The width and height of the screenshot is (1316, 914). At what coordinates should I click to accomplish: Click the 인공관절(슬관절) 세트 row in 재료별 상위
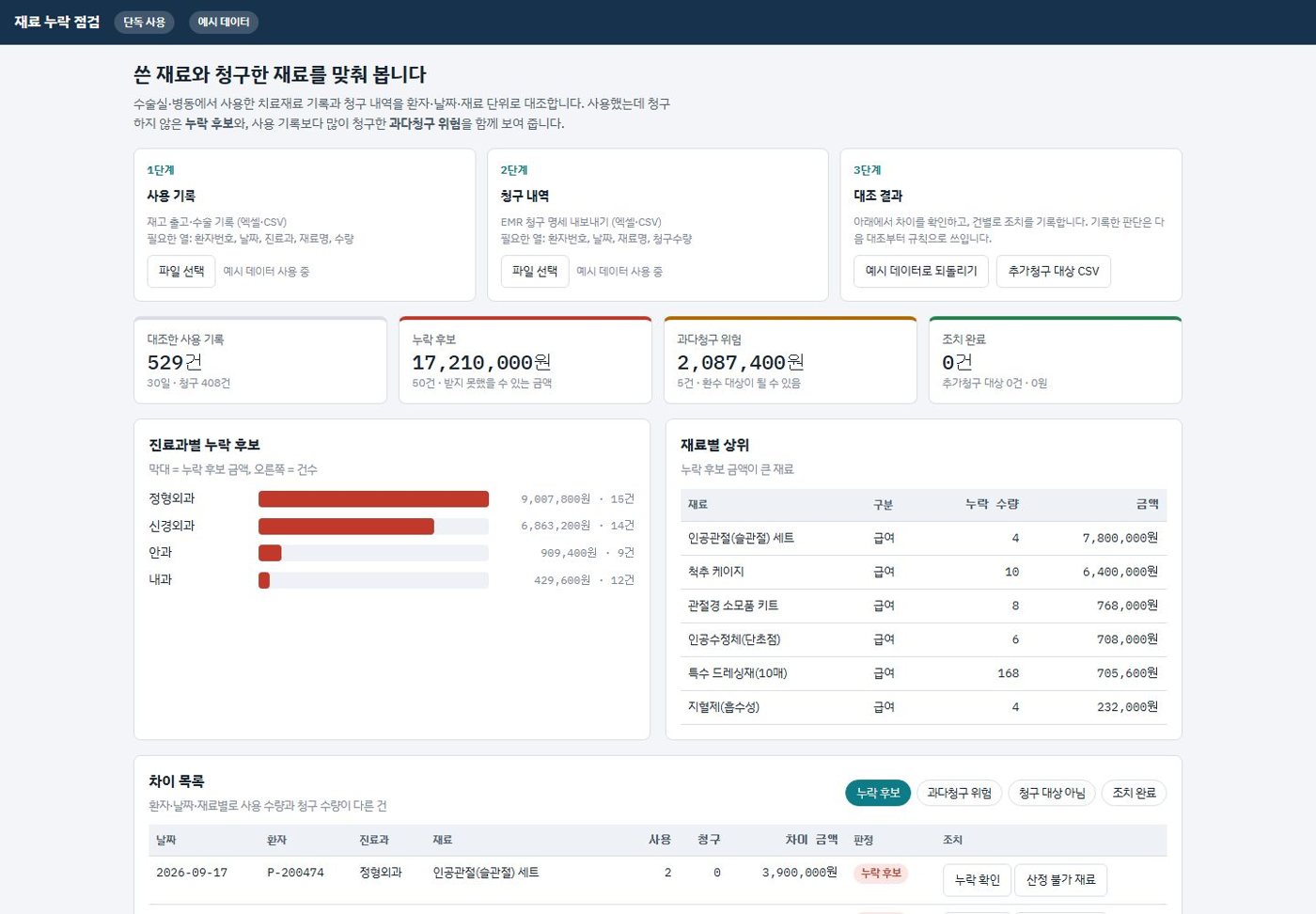923,538
